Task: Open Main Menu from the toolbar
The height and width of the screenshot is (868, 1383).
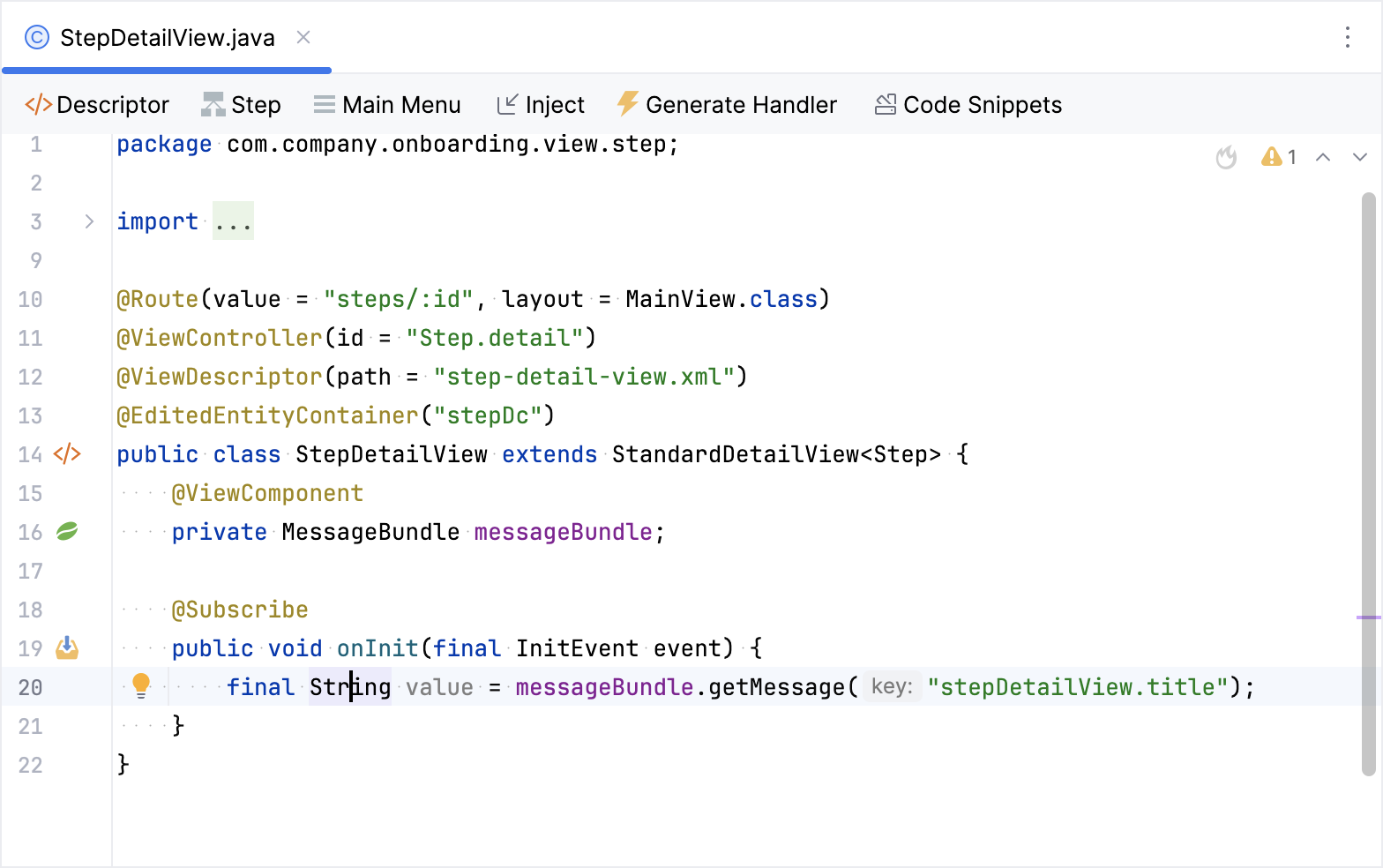Action: point(387,105)
